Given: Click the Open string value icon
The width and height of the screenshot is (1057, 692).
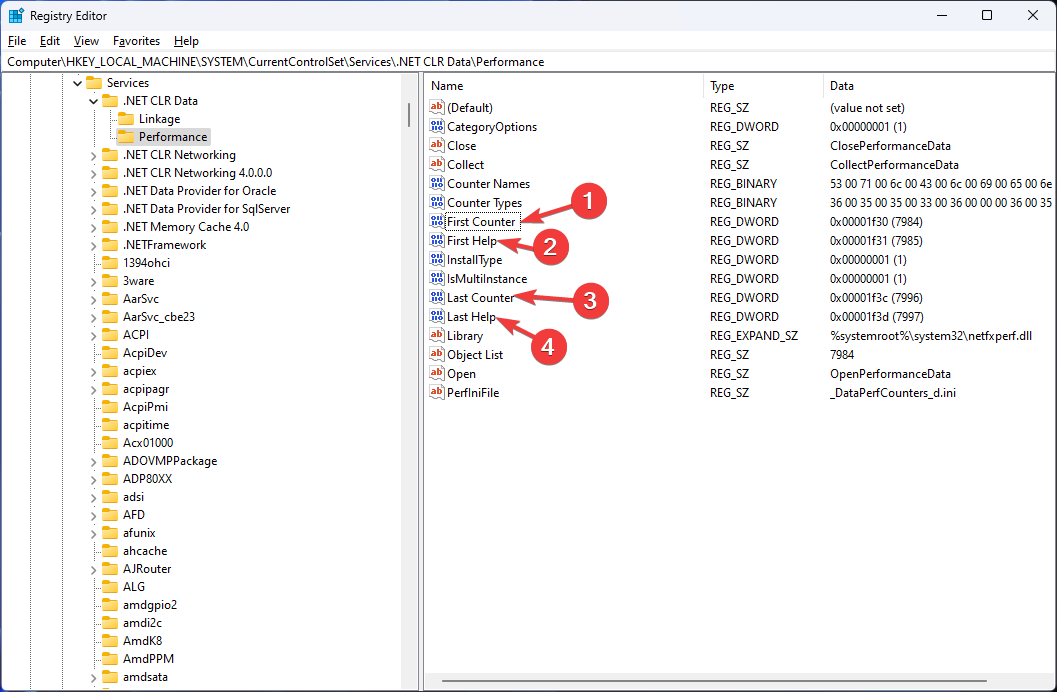Looking at the screenshot, I should [437, 373].
